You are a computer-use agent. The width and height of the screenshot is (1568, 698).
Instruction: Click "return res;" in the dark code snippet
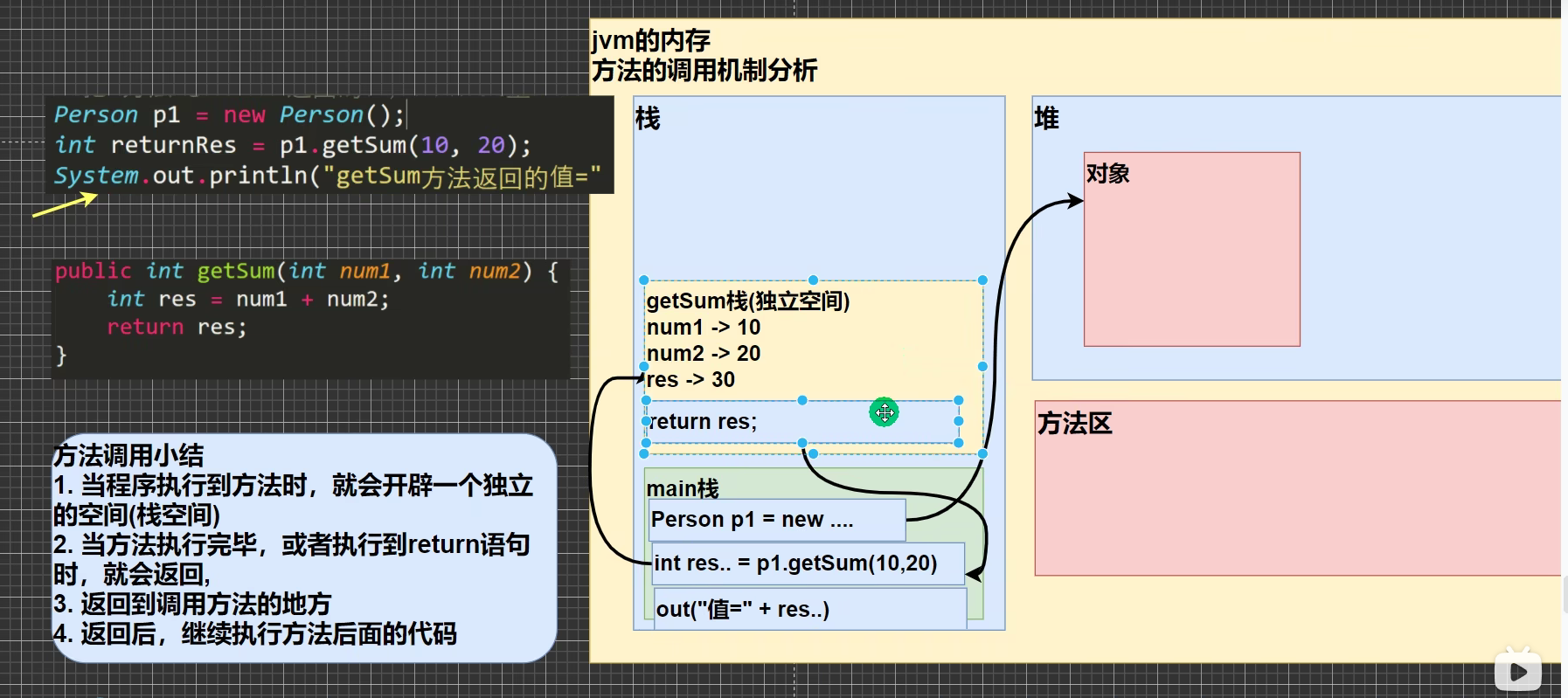click(x=177, y=327)
